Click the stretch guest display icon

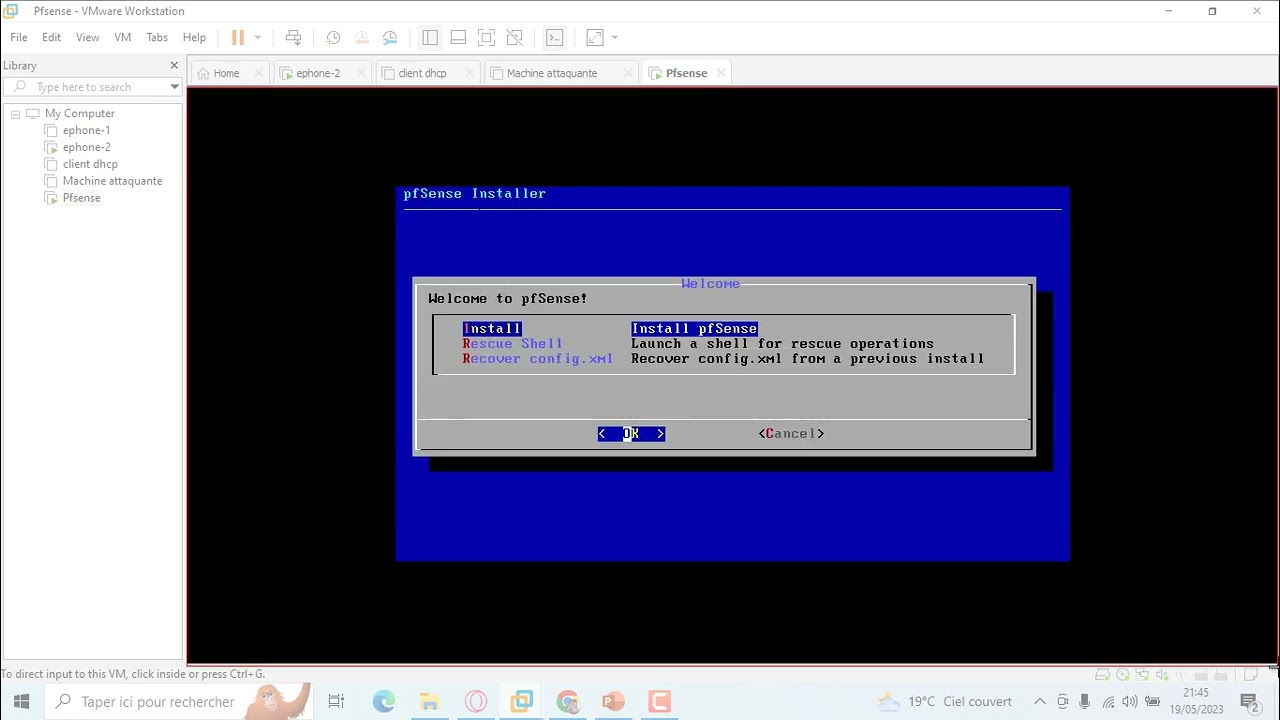click(594, 37)
